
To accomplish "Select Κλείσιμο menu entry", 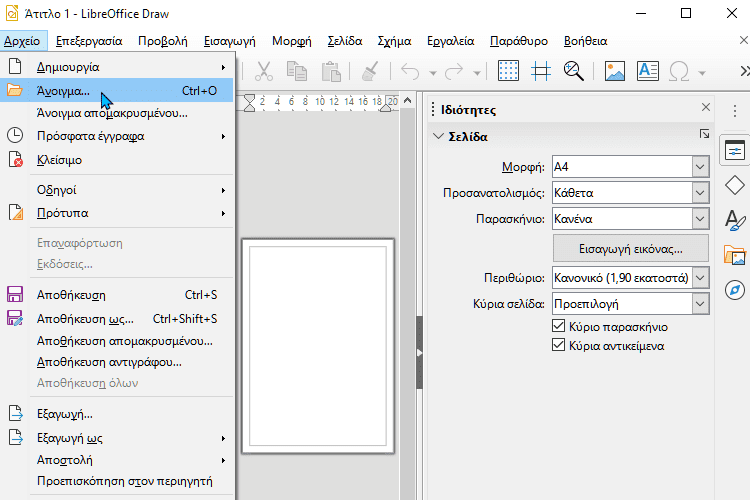I will (117, 160).
